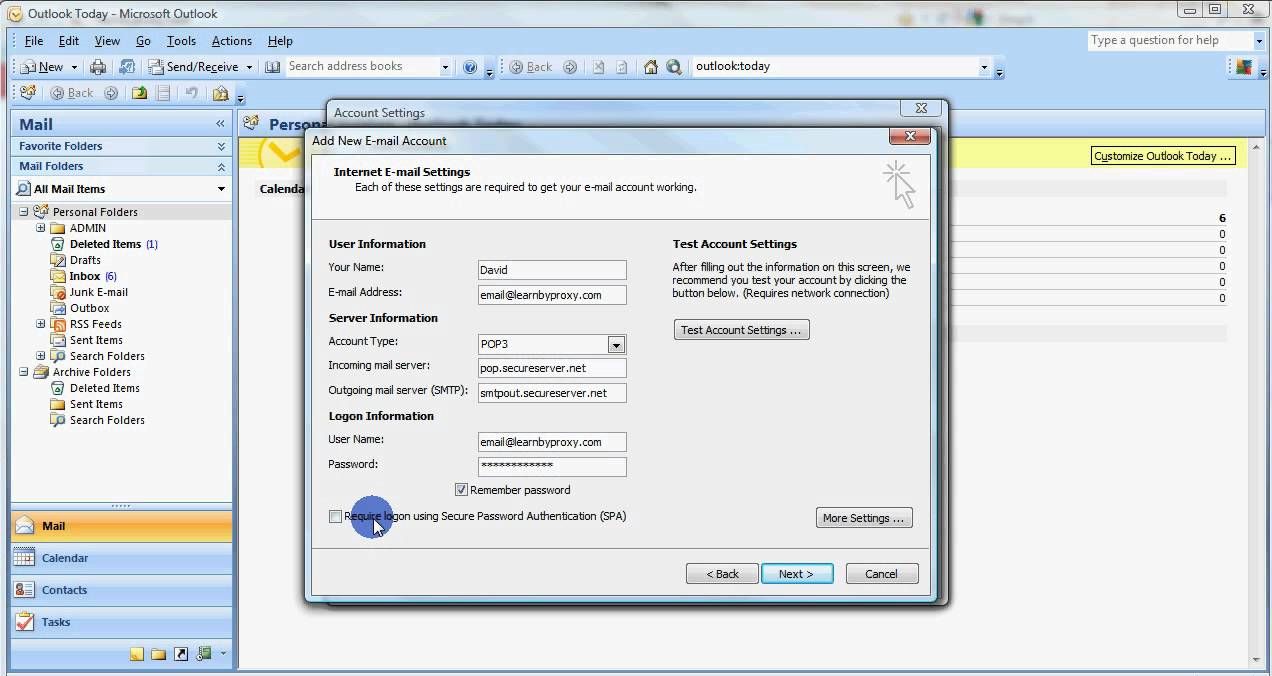Click the Search the Web globe icon

674,67
